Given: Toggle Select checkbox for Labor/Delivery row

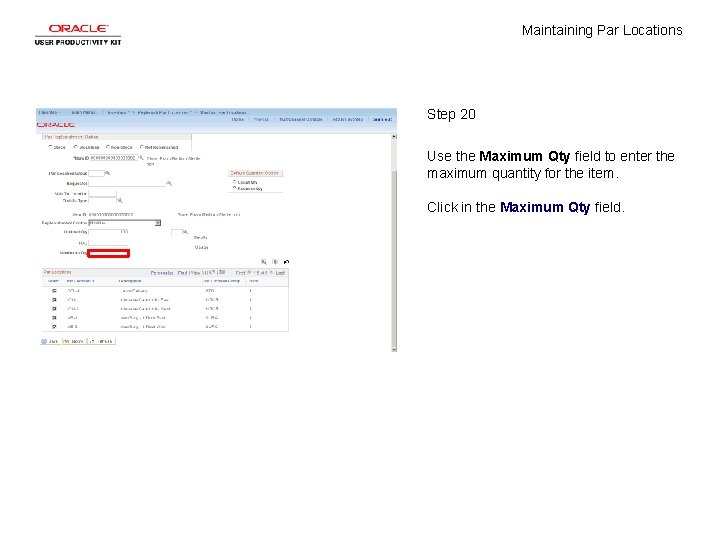Looking at the screenshot, I should tap(54, 291).
